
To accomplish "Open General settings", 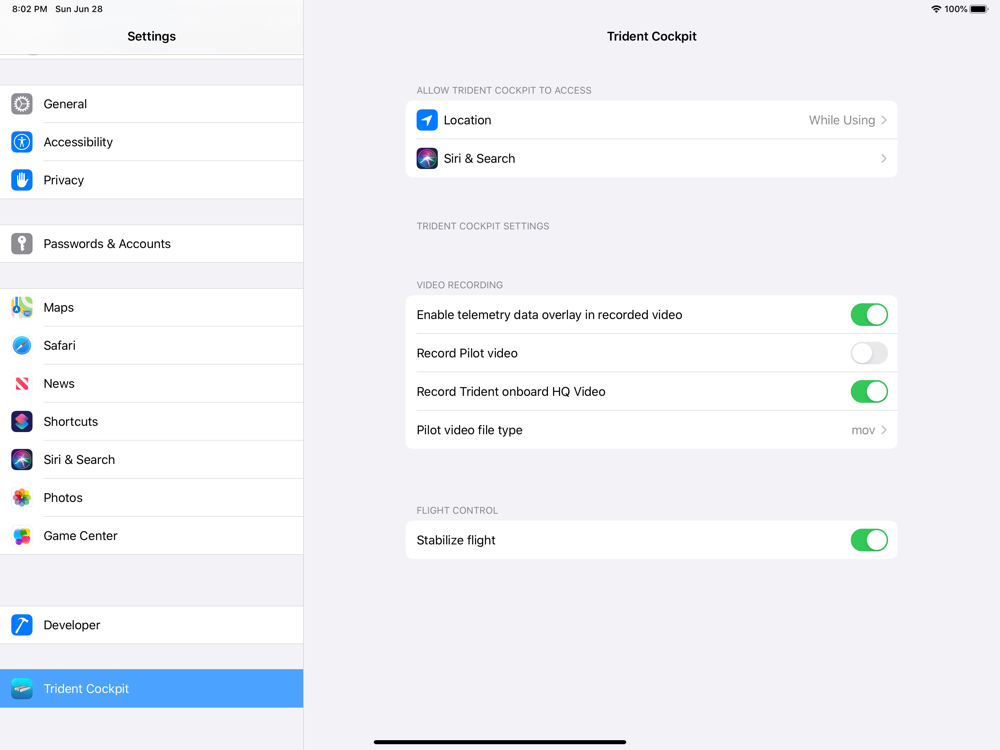I will click(151, 104).
